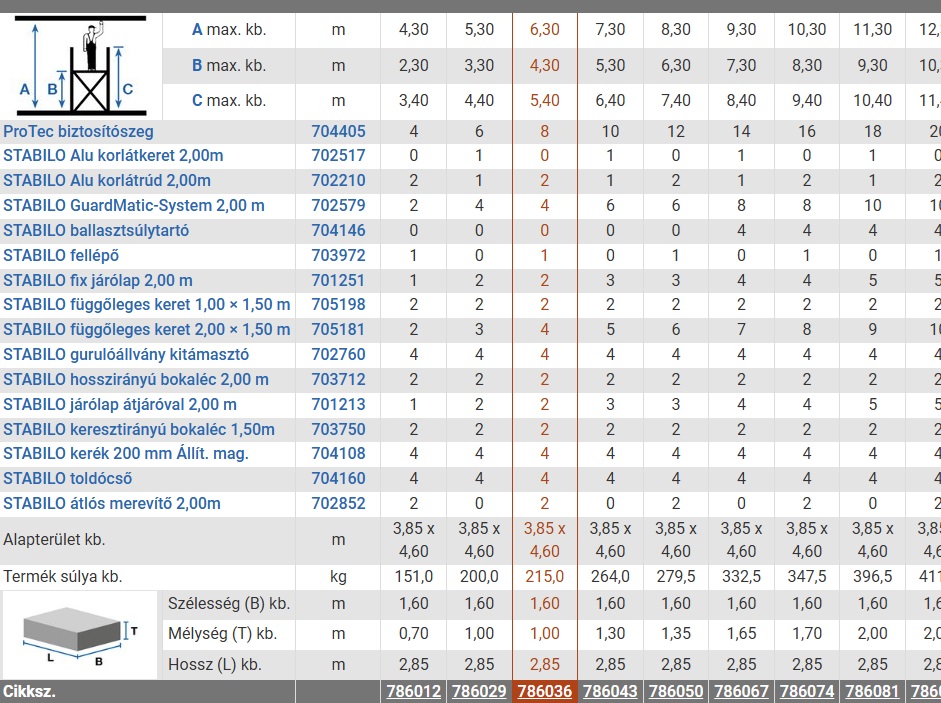The image size is (941, 703).
Task: Click the 786029 article number link
Action: click(x=479, y=691)
